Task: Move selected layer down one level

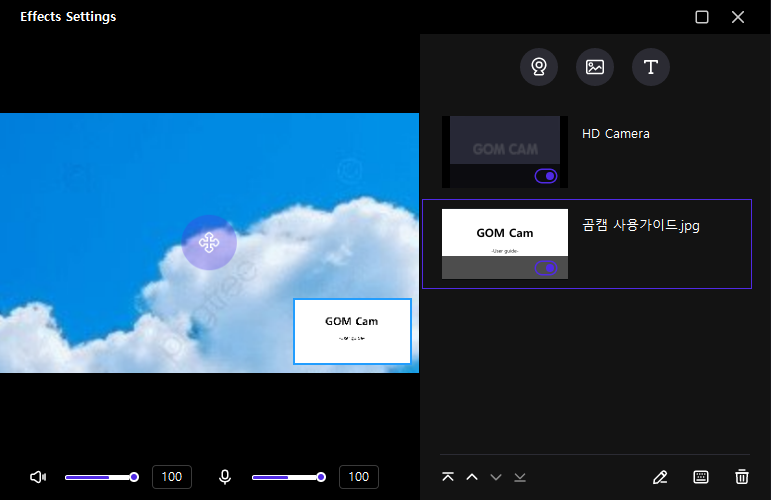Action: (496, 477)
